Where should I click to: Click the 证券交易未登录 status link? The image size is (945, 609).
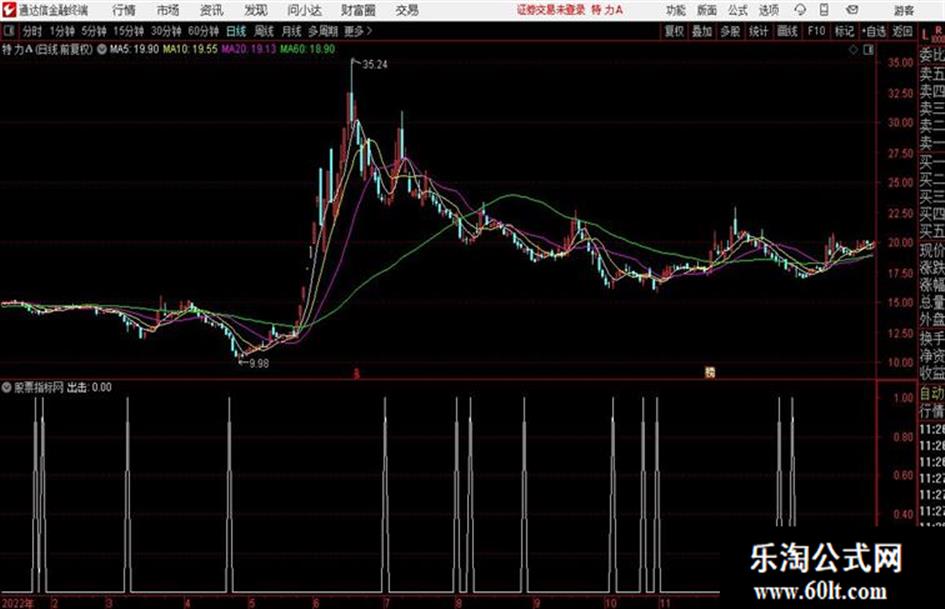[551, 10]
